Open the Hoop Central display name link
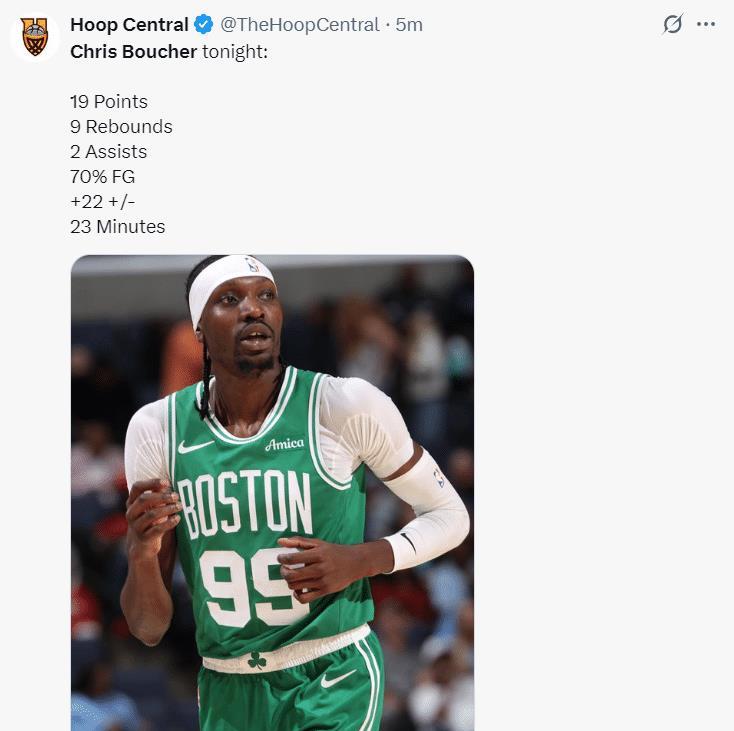 (129, 25)
